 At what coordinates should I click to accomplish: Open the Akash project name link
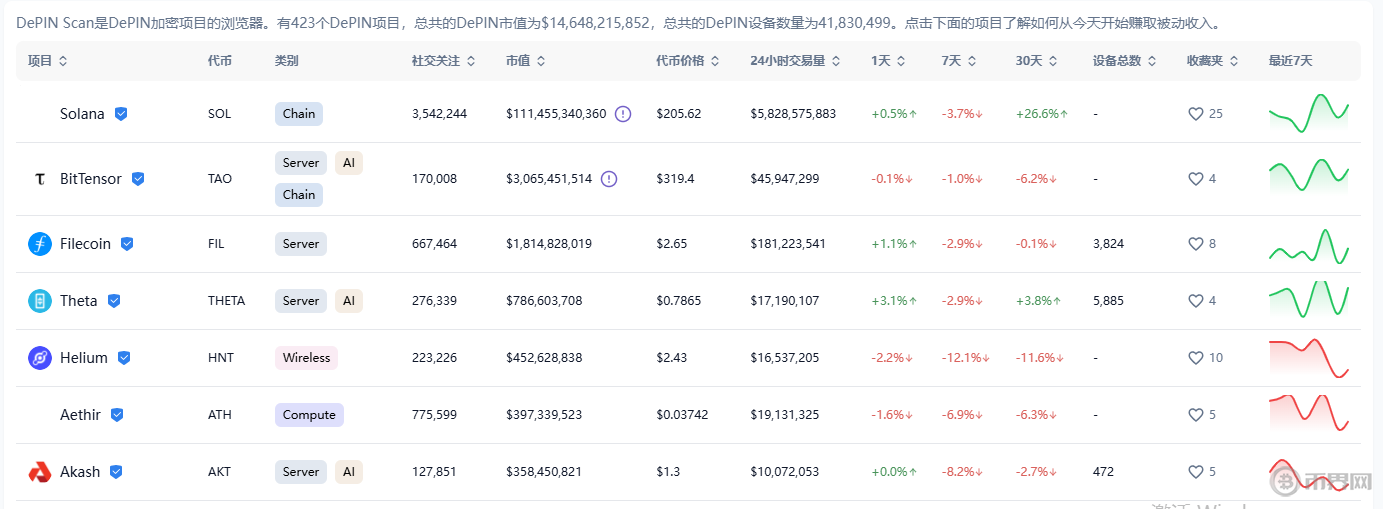[80, 472]
